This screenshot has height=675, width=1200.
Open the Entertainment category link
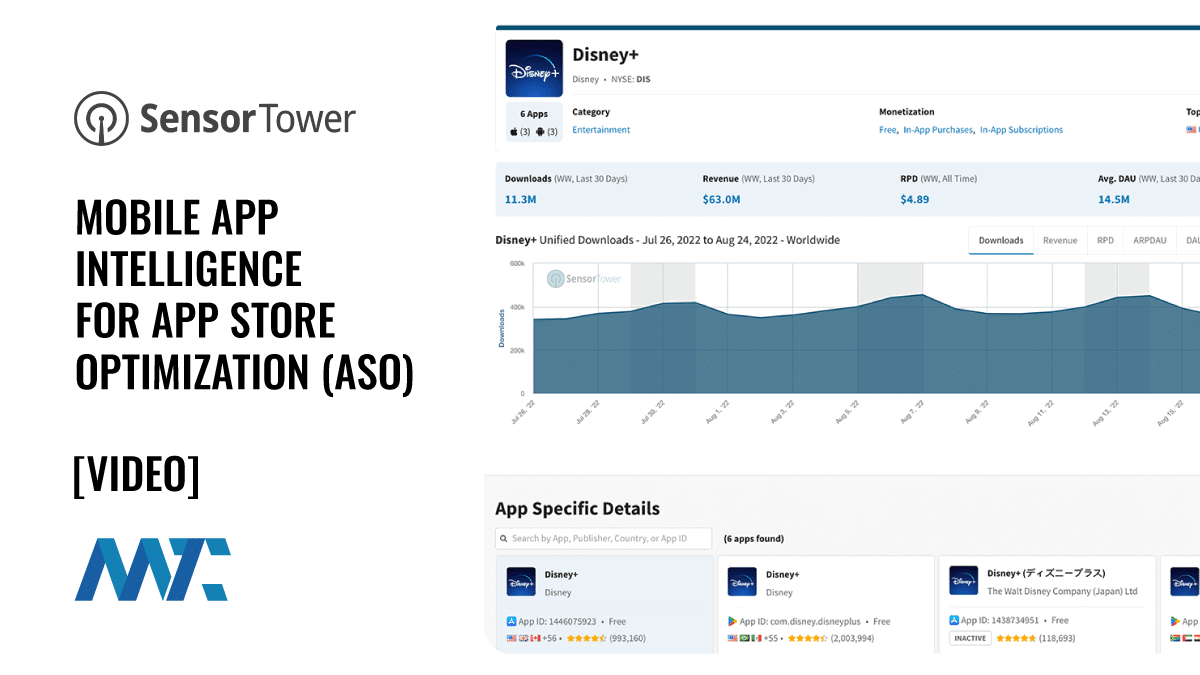[601, 130]
